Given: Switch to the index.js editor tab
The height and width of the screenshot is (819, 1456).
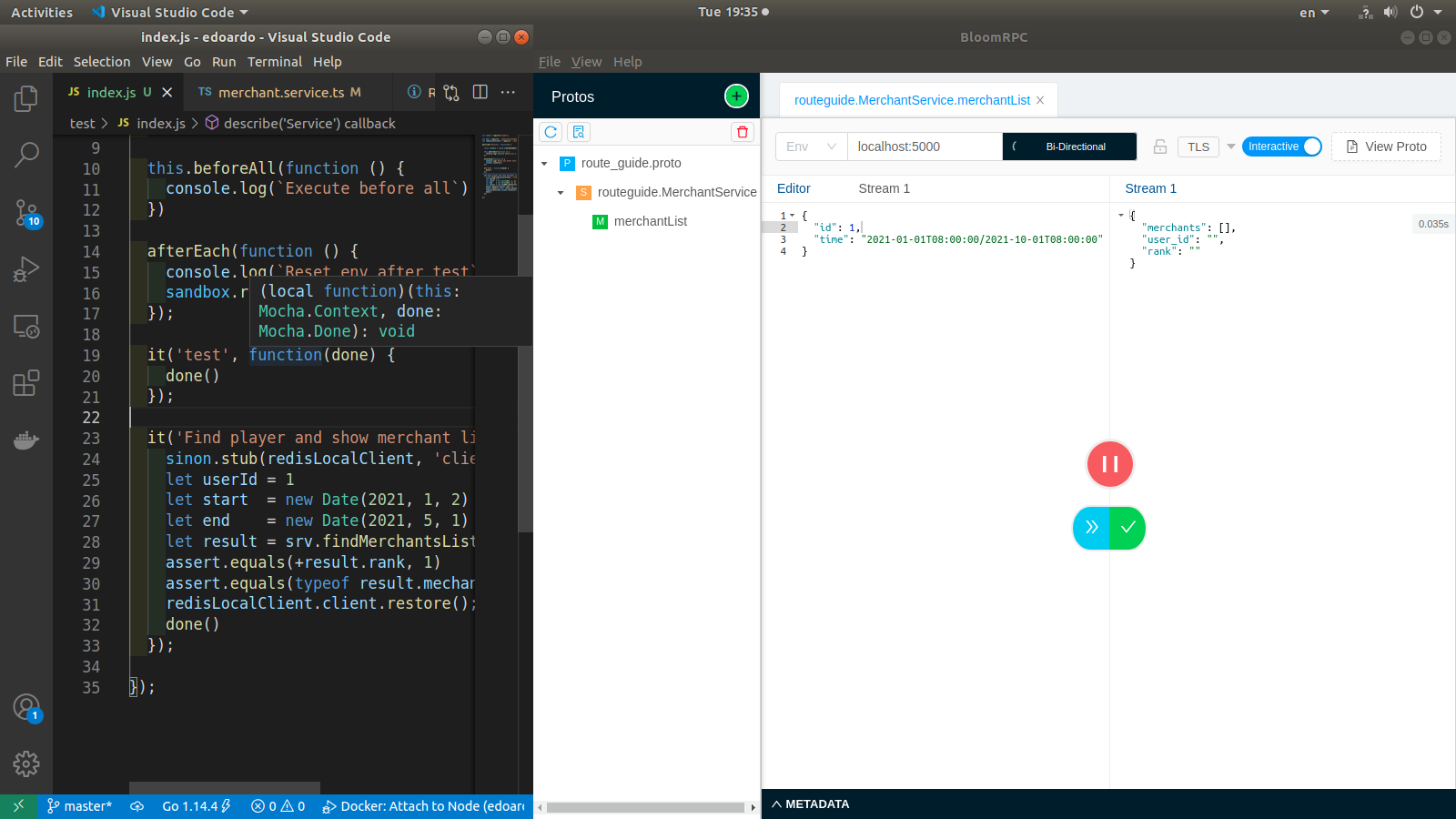Looking at the screenshot, I should pyautogui.click(x=111, y=92).
